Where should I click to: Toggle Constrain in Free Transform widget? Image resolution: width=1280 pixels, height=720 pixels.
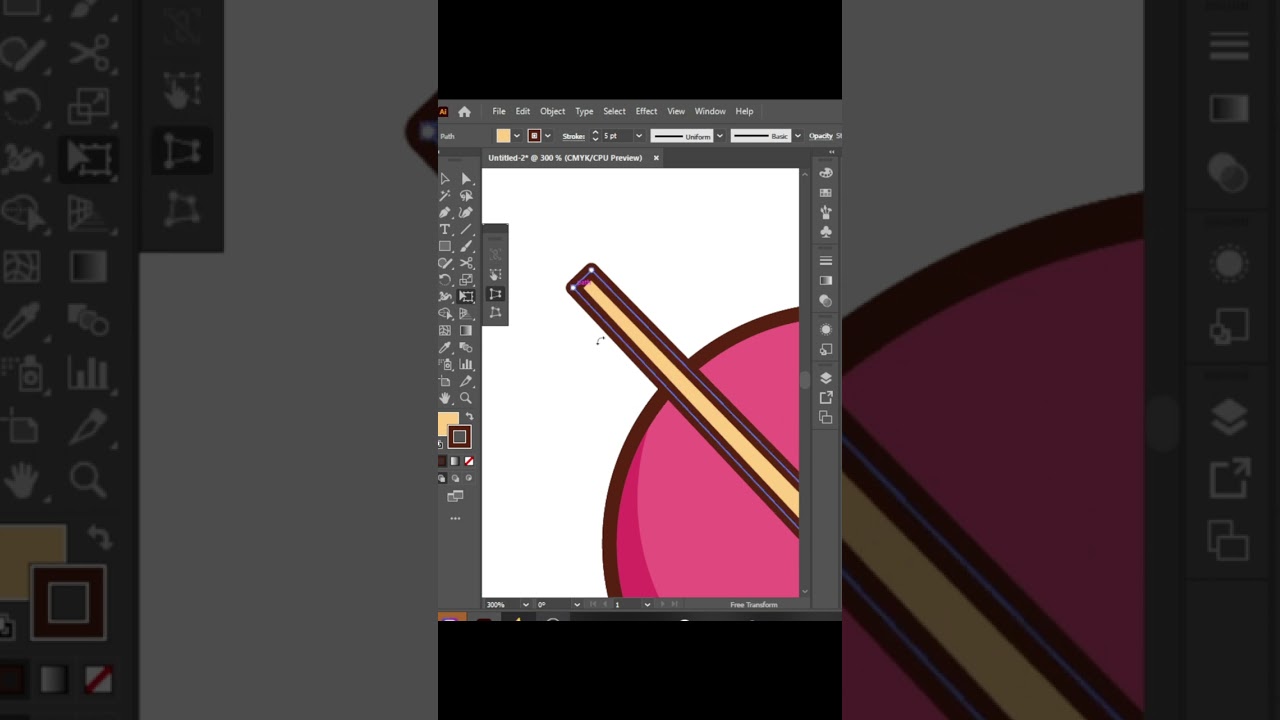495,255
